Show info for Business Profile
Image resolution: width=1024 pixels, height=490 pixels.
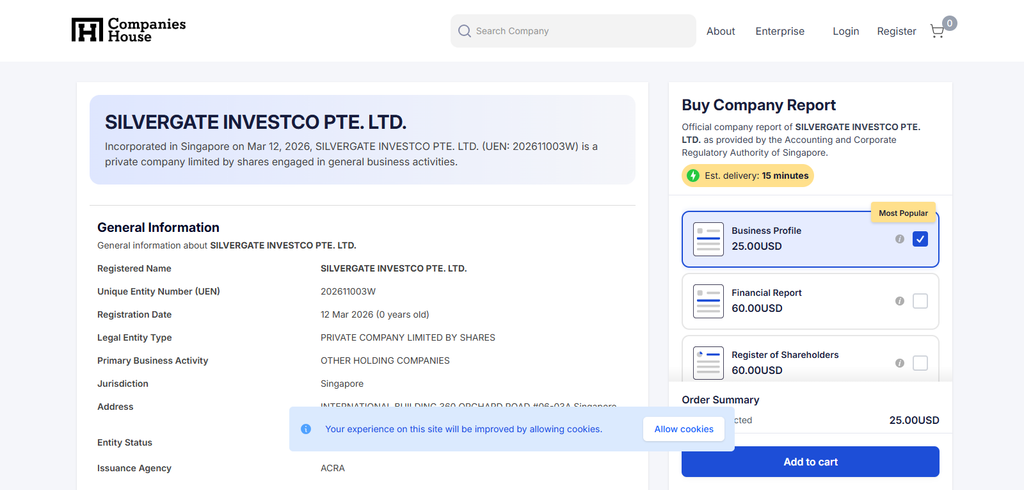point(899,239)
